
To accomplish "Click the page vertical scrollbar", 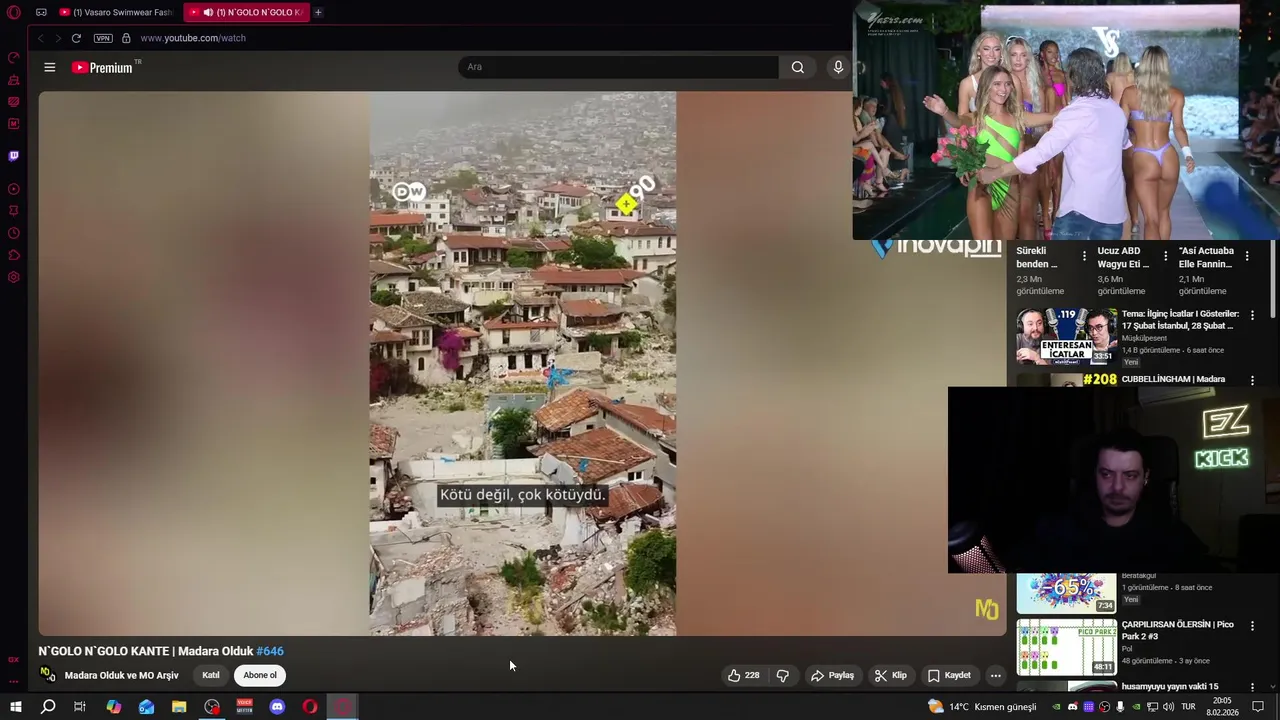I will 1273,280.
